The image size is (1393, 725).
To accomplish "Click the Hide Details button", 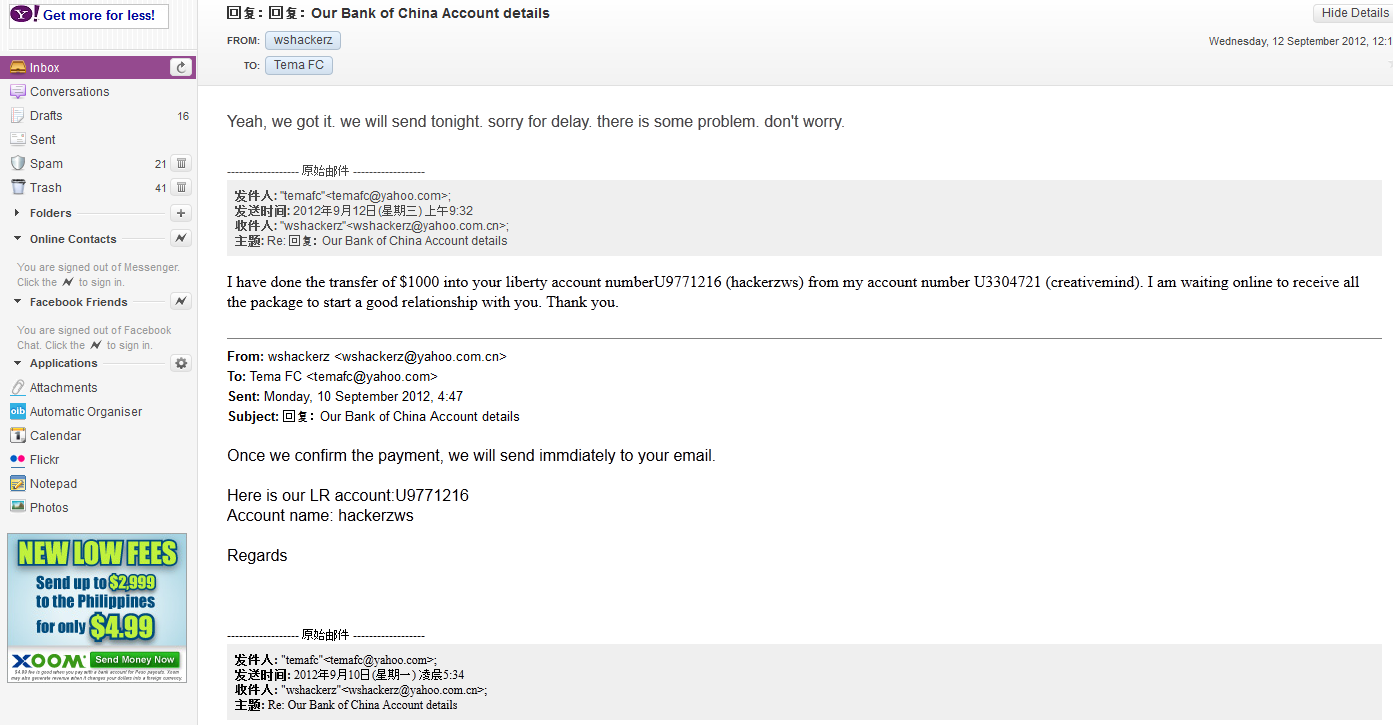I will click(1354, 13).
